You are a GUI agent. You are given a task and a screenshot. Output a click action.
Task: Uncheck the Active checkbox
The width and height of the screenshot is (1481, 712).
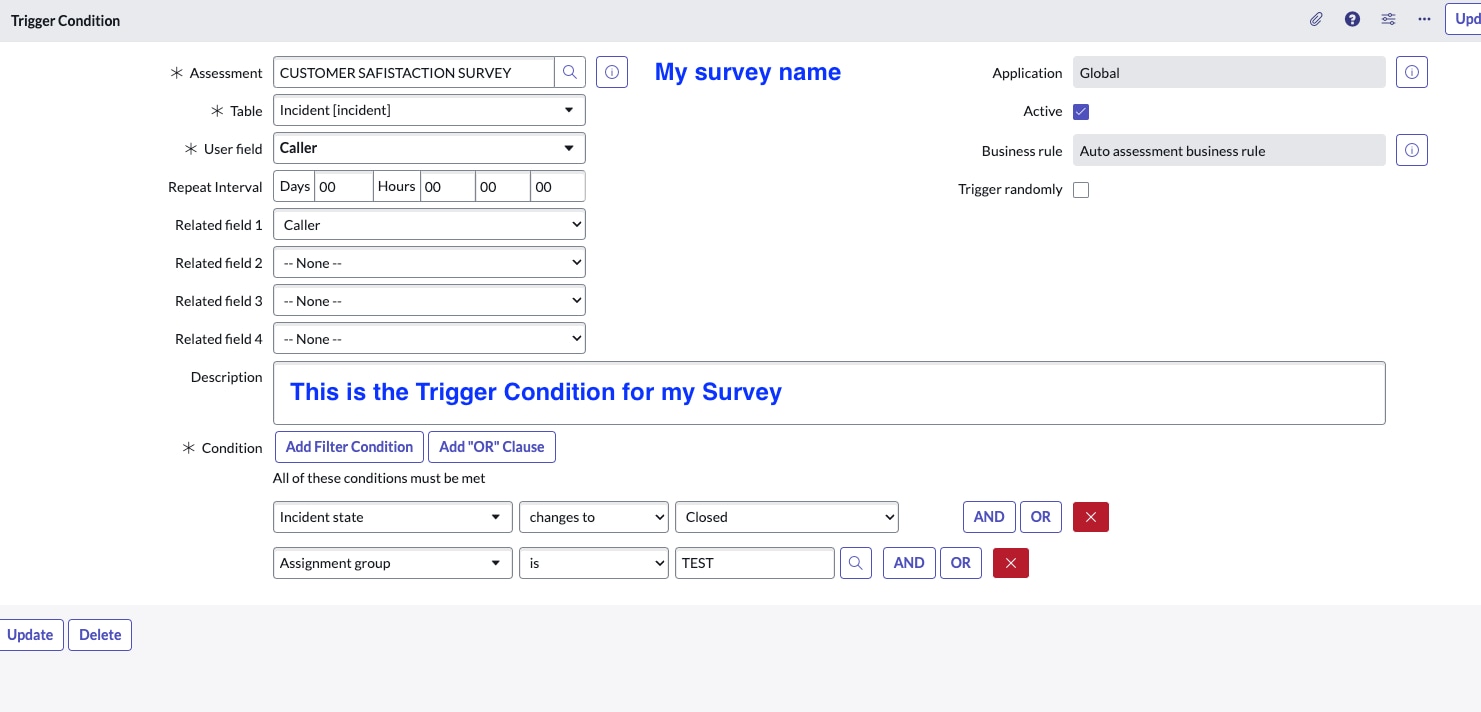1081,111
